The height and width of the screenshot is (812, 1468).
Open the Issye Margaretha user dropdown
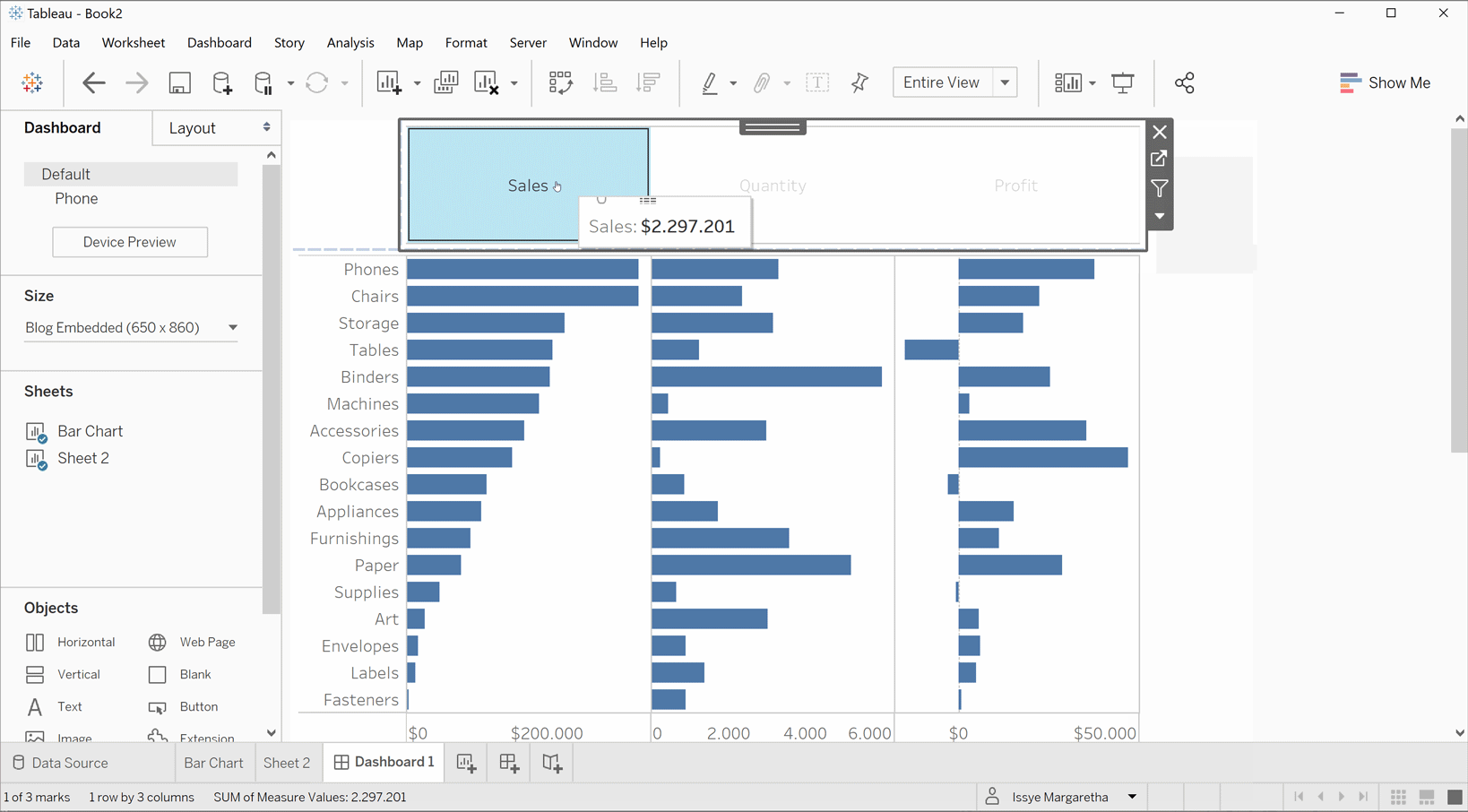click(x=1132, y=797)
